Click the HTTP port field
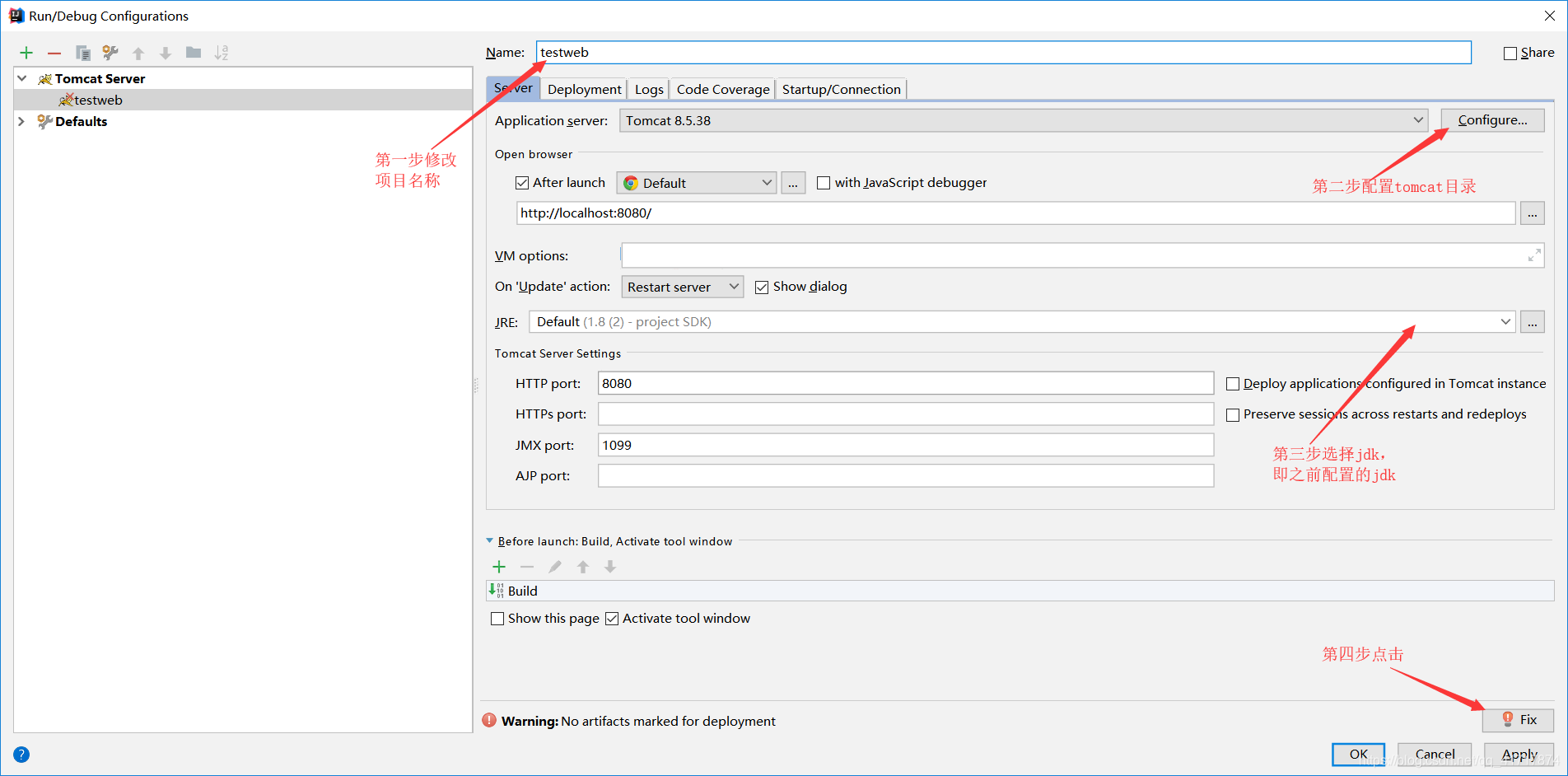1568x776 pixels. [x=906, y=383]
